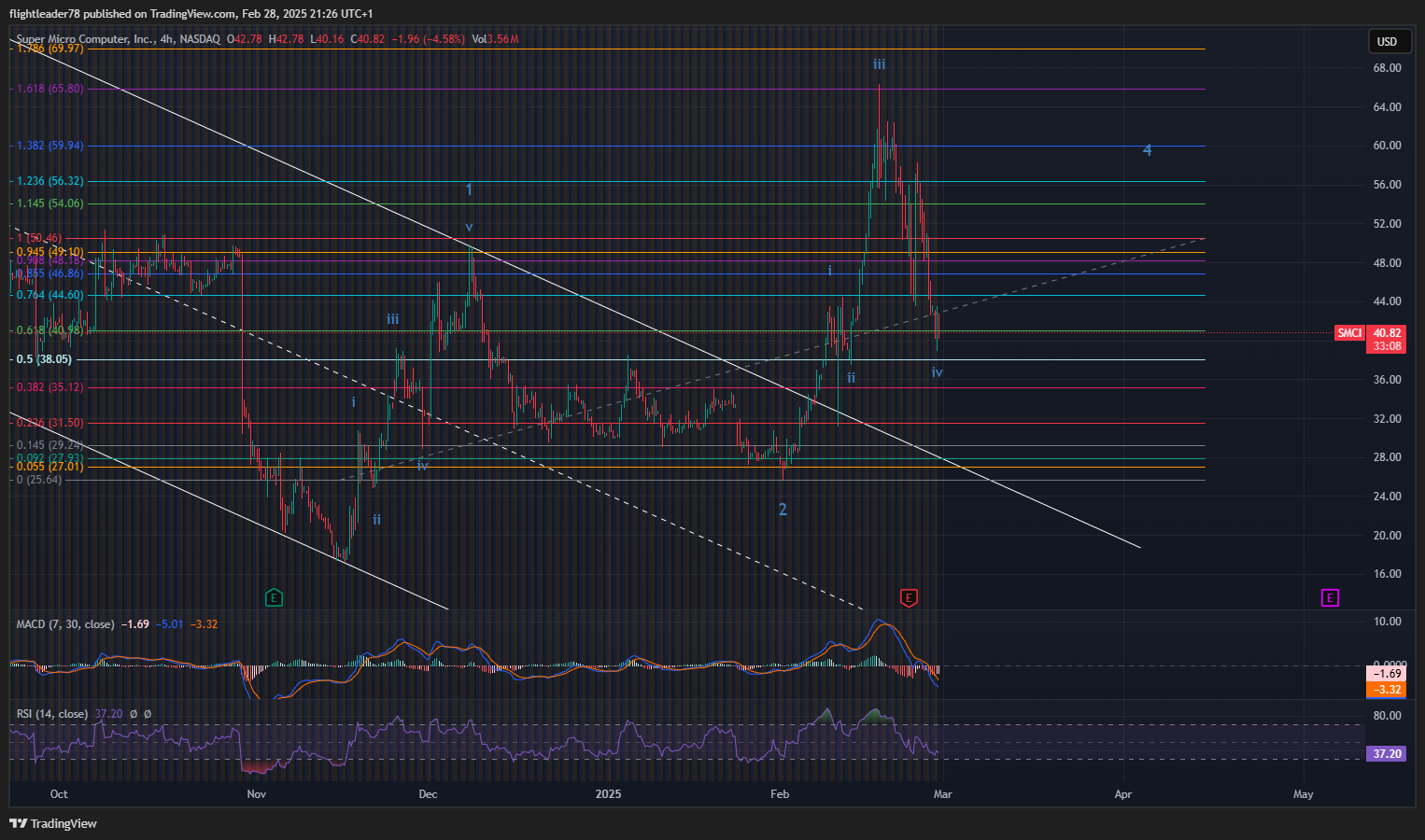Click the 0.945 (49.10) Fibonacci label
The image size is (1425, 840).
(x=50, y=252)
